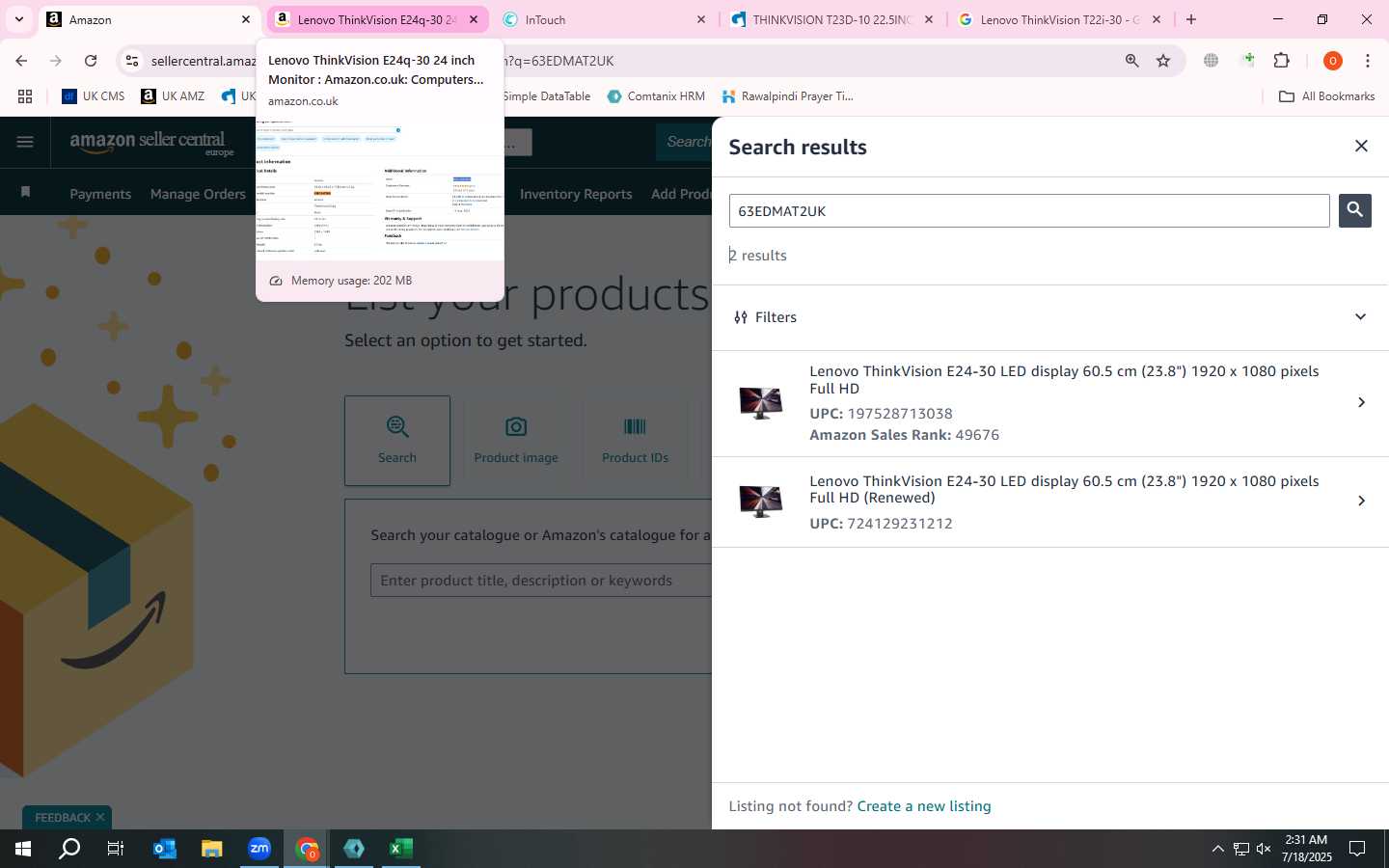1389x868 pixels.
Task: Open Excel from the taskbar
Action: (x=401, y=849)
